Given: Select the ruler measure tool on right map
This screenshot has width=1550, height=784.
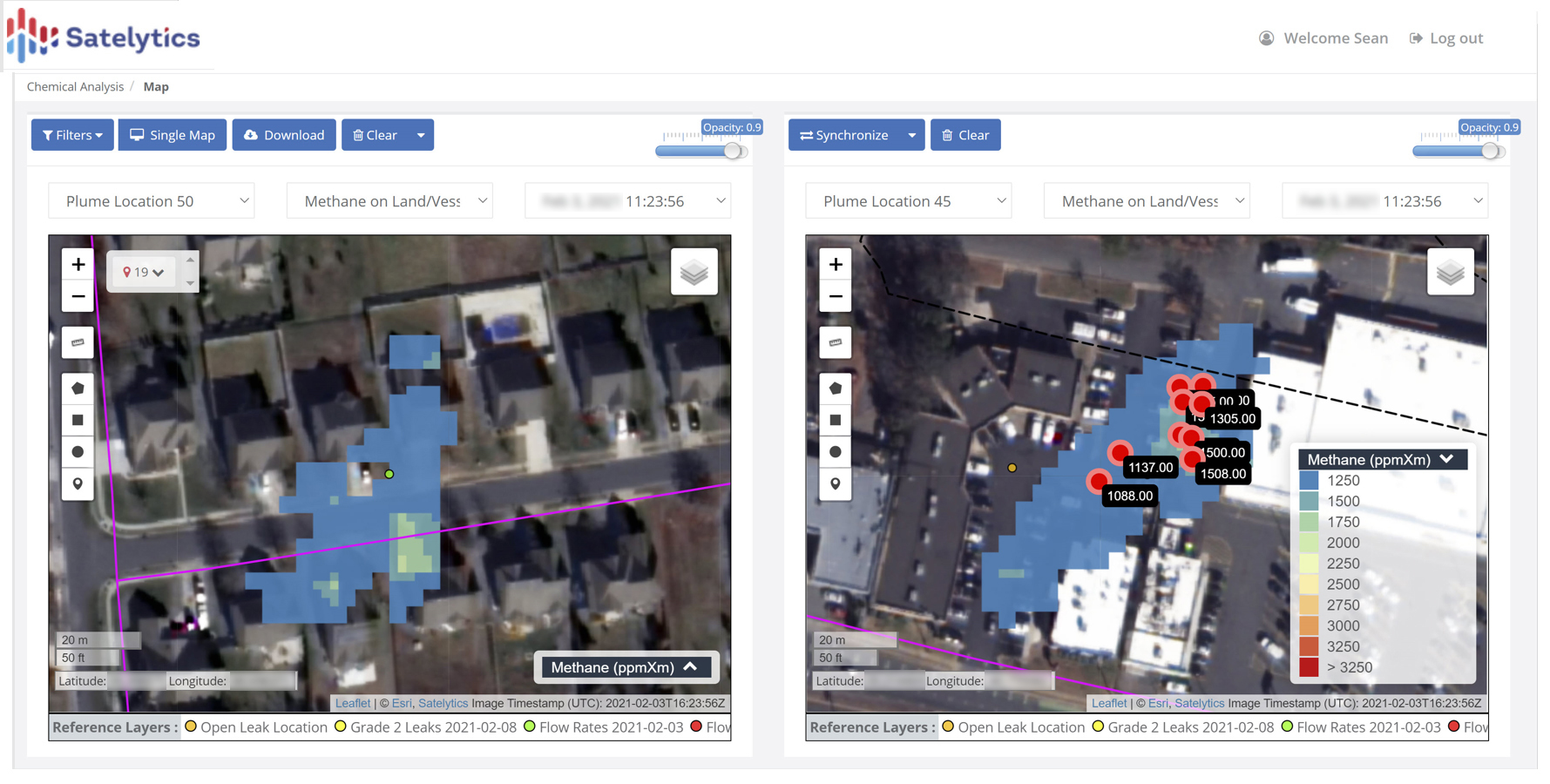Looking at the screenshot, I should (836, 342).
